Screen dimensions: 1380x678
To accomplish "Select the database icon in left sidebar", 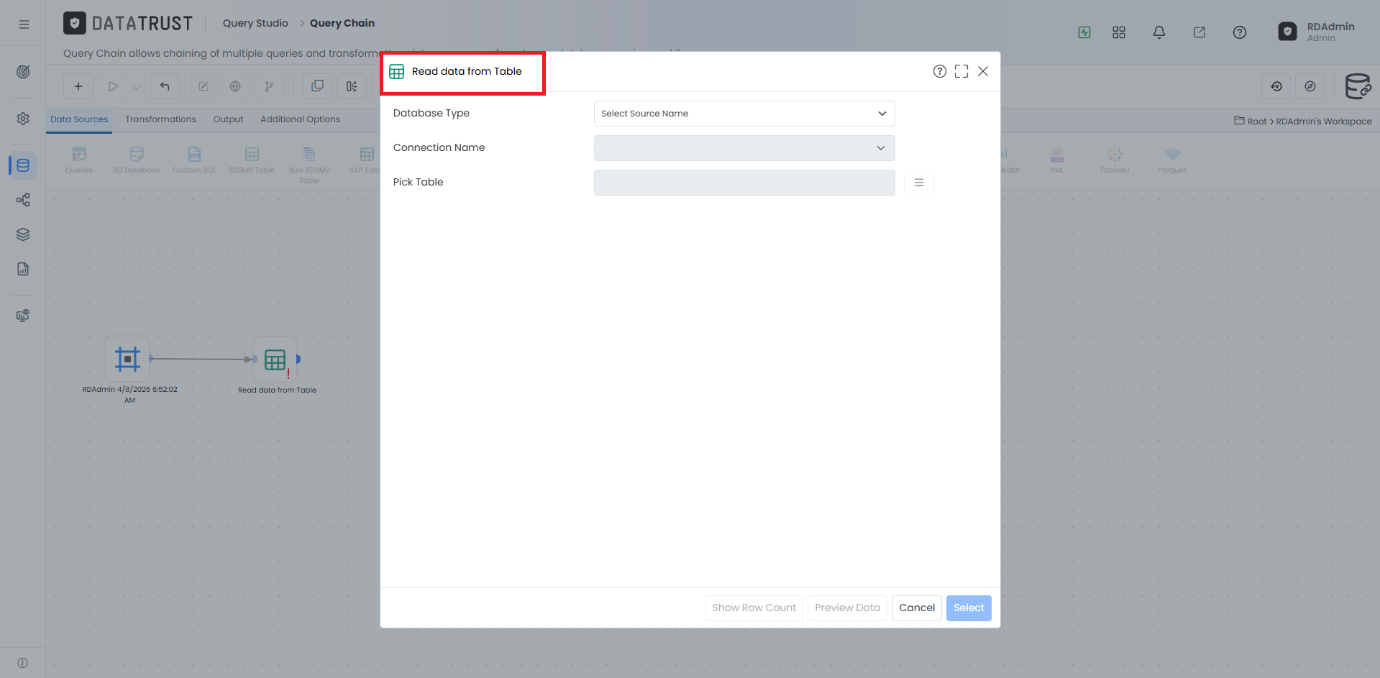I will coord(23,165).
